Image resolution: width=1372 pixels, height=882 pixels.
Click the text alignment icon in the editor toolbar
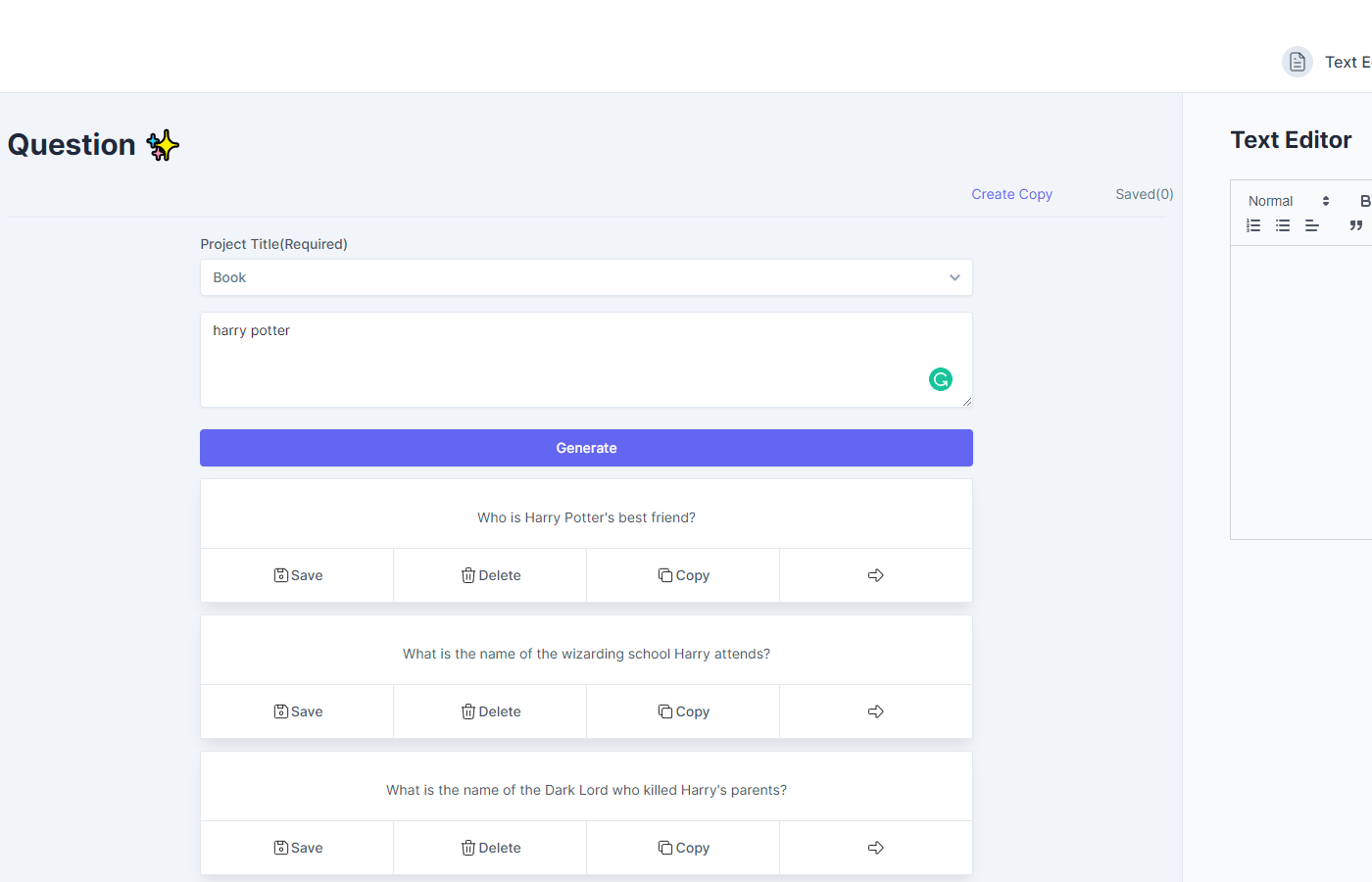(1312, 225)
